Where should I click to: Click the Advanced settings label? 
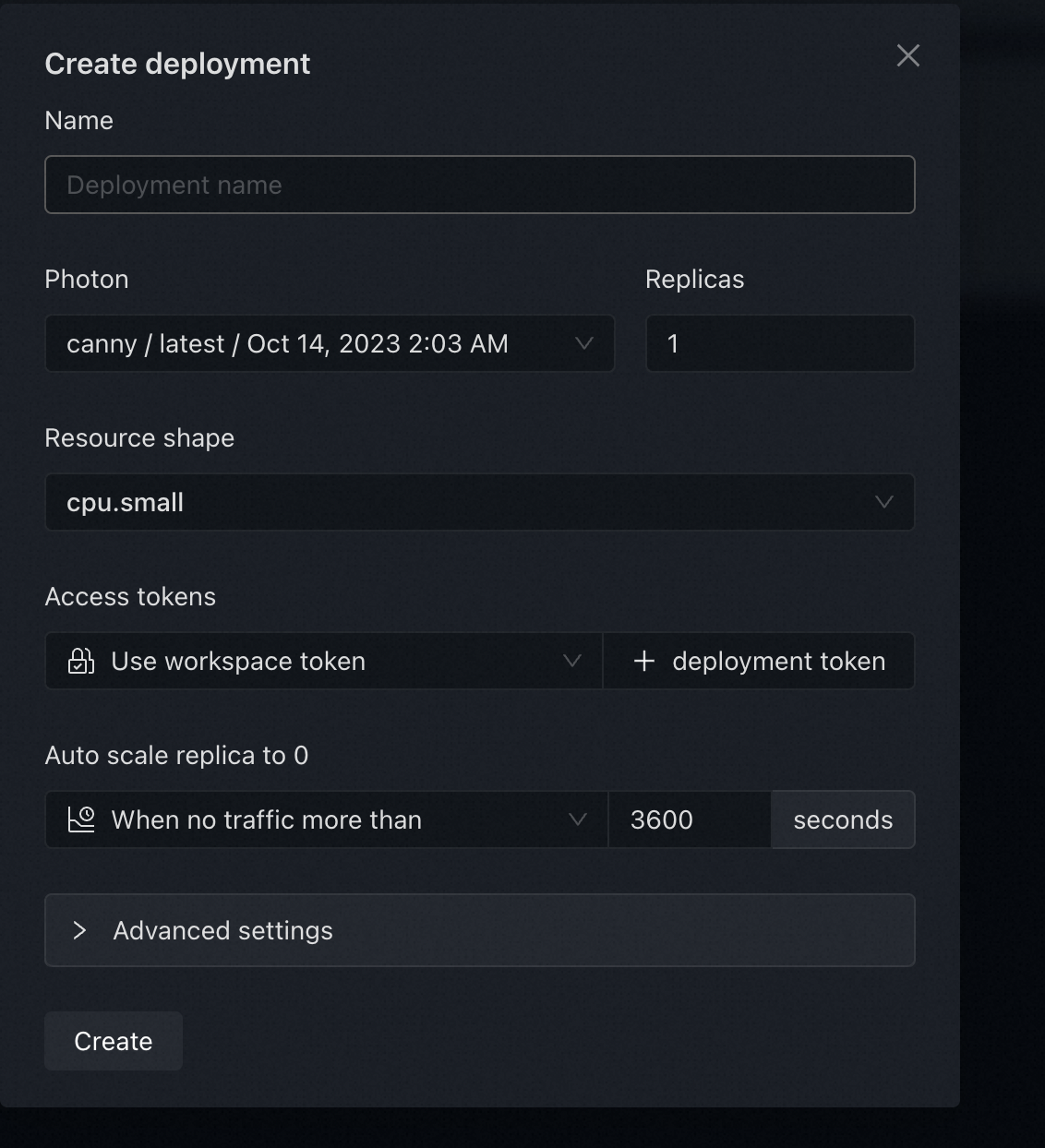click(x=222, y=931)
